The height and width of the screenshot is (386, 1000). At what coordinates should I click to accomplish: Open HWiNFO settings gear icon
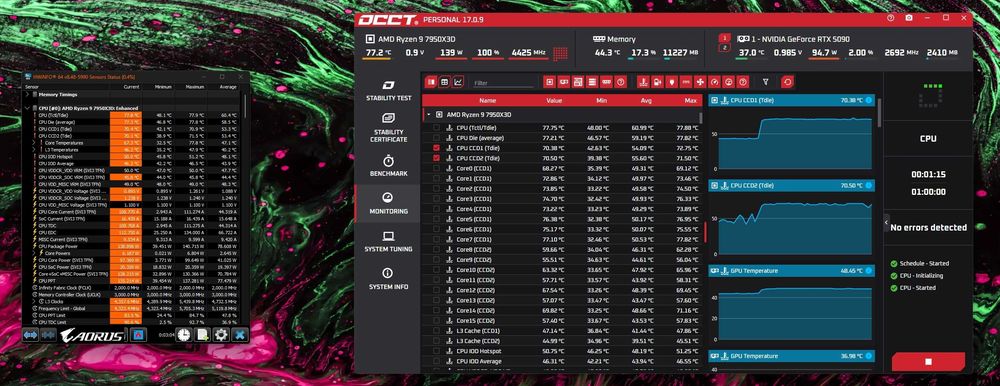click(221, 334)
